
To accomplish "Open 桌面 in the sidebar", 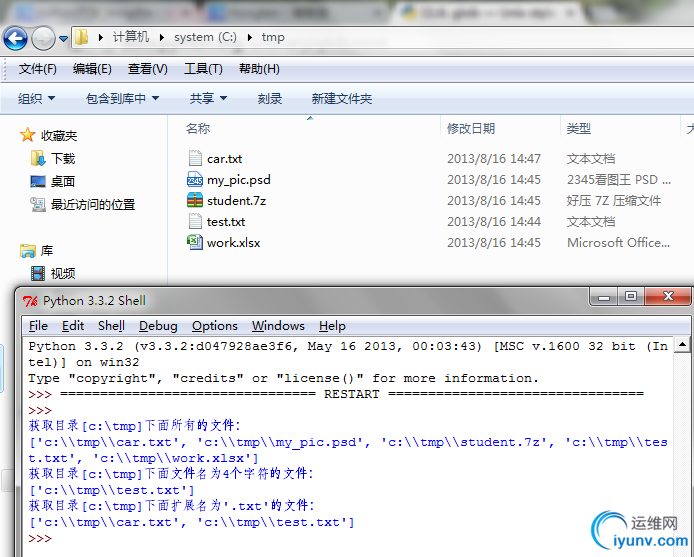I will tap(62, 182).
